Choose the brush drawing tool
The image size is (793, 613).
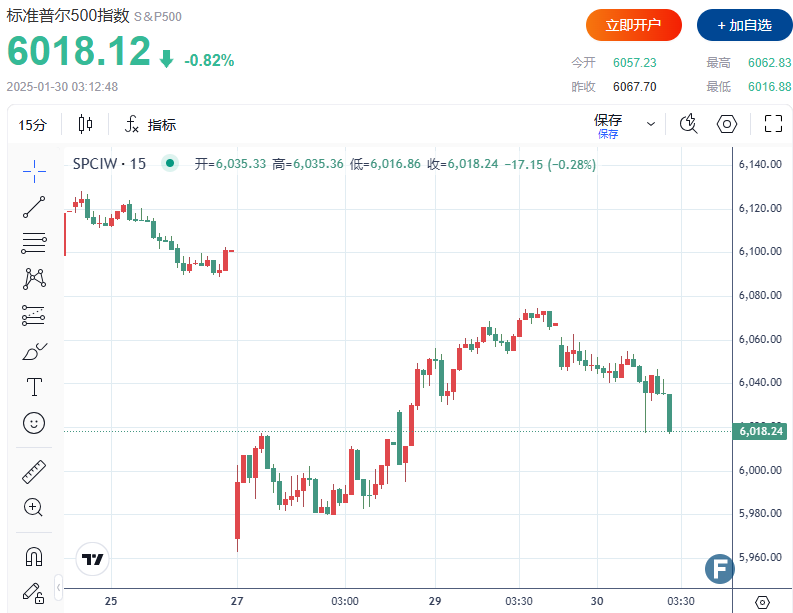34,351
